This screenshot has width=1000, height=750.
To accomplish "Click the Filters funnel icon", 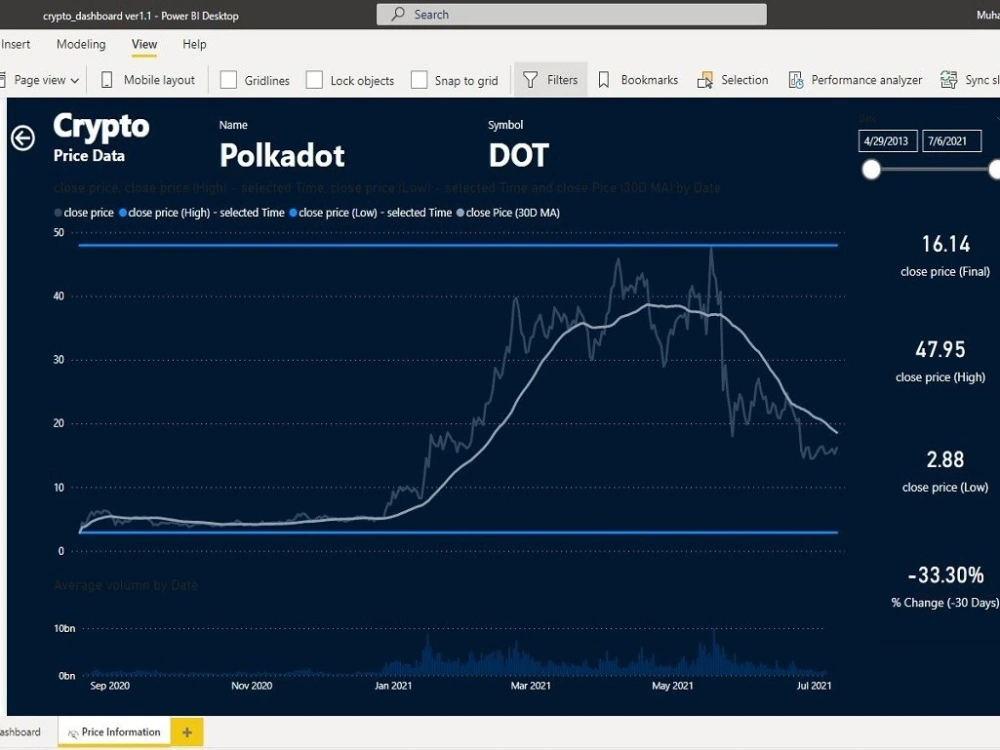I will point(530,80).
